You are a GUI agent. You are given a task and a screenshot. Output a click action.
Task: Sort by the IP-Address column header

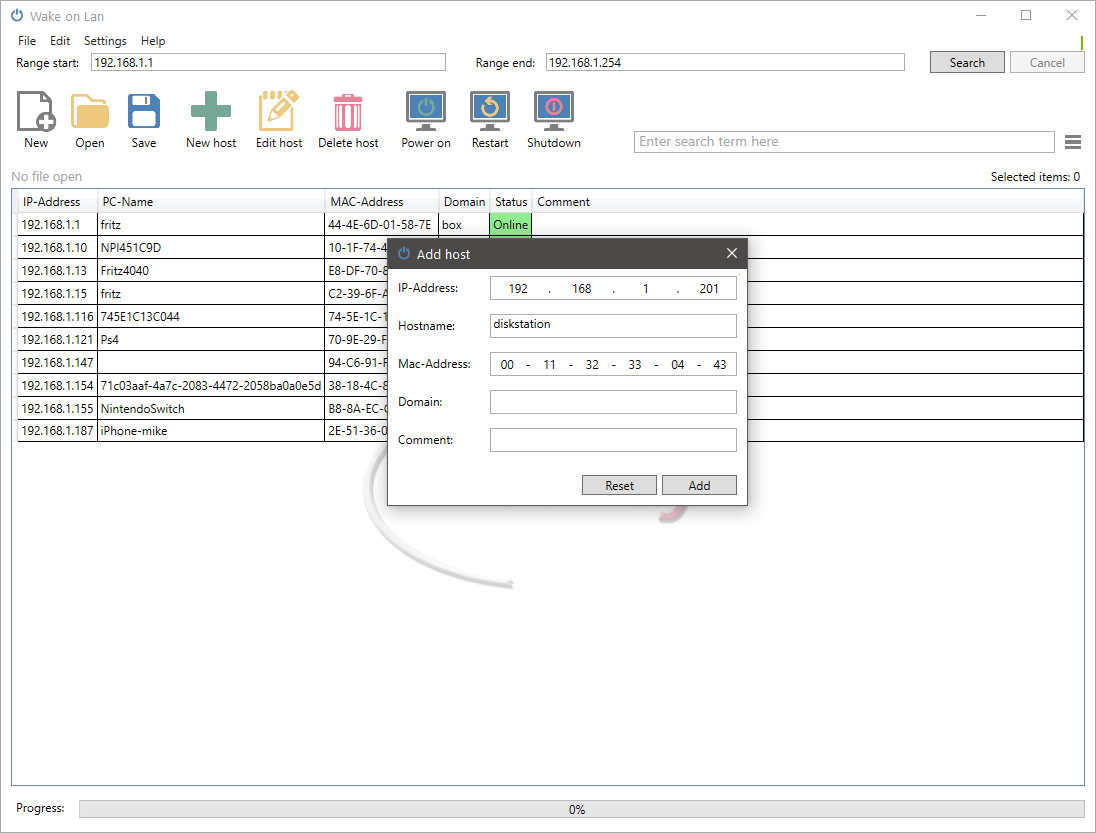(x=57, y=201)
